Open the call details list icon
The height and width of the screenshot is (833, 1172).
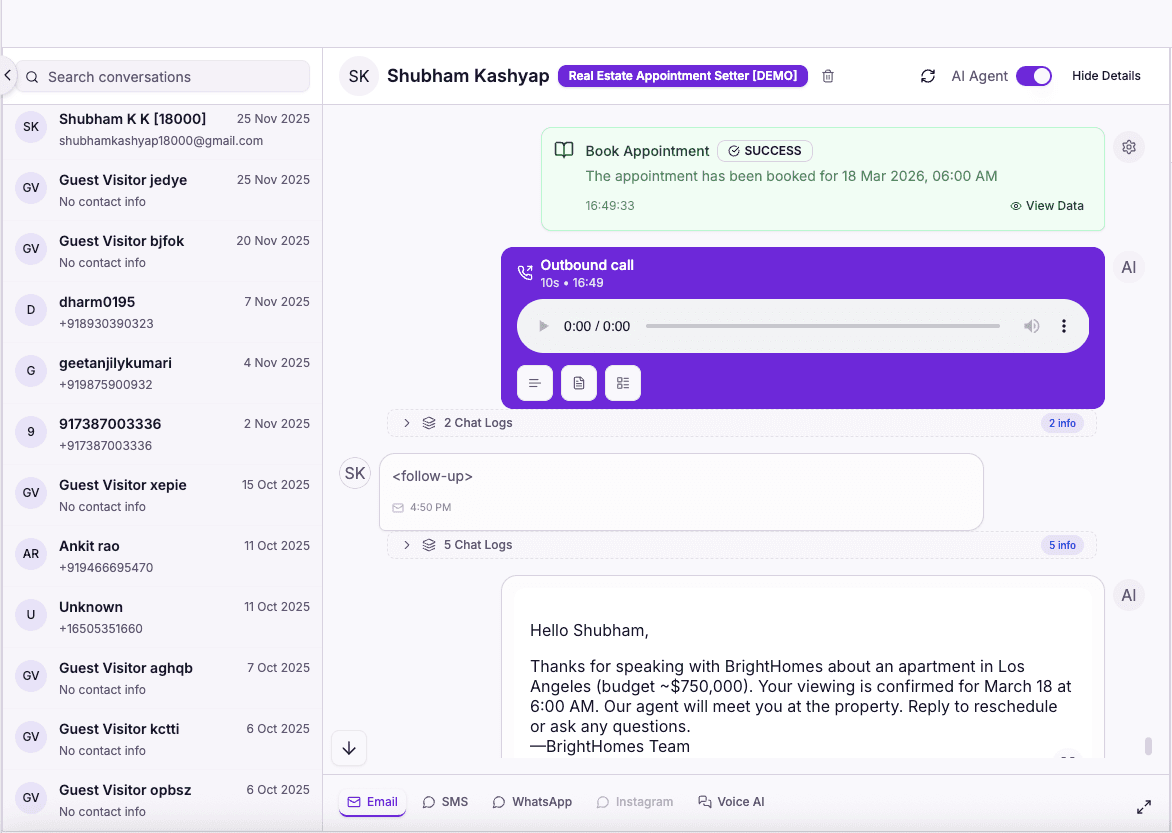click(622, 383)
